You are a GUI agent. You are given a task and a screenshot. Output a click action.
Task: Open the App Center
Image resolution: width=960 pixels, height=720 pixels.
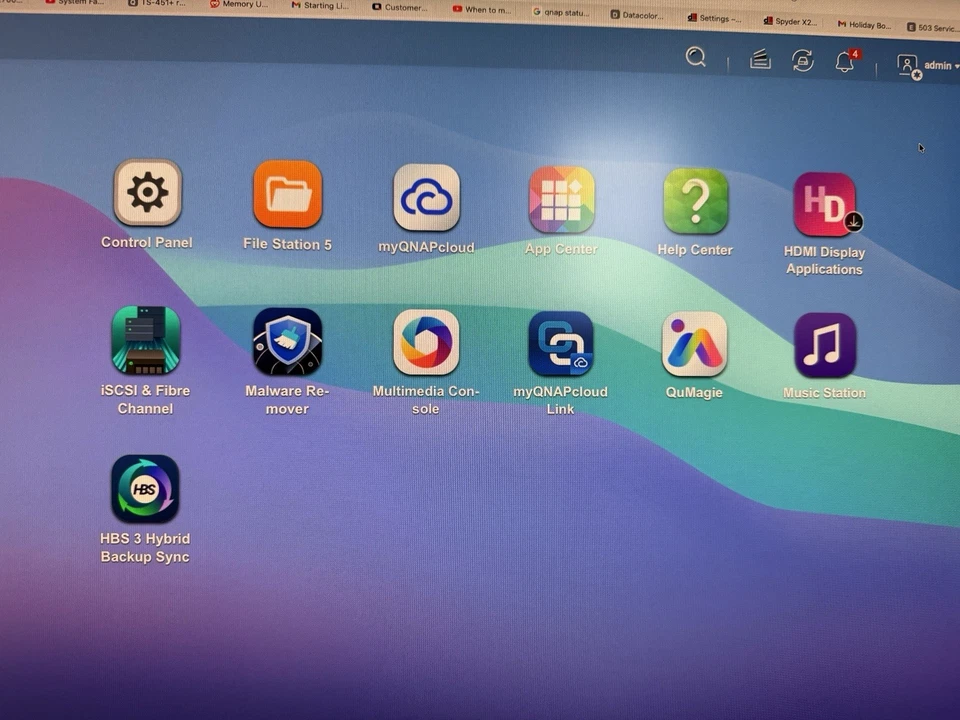click(x=561, y=200)
